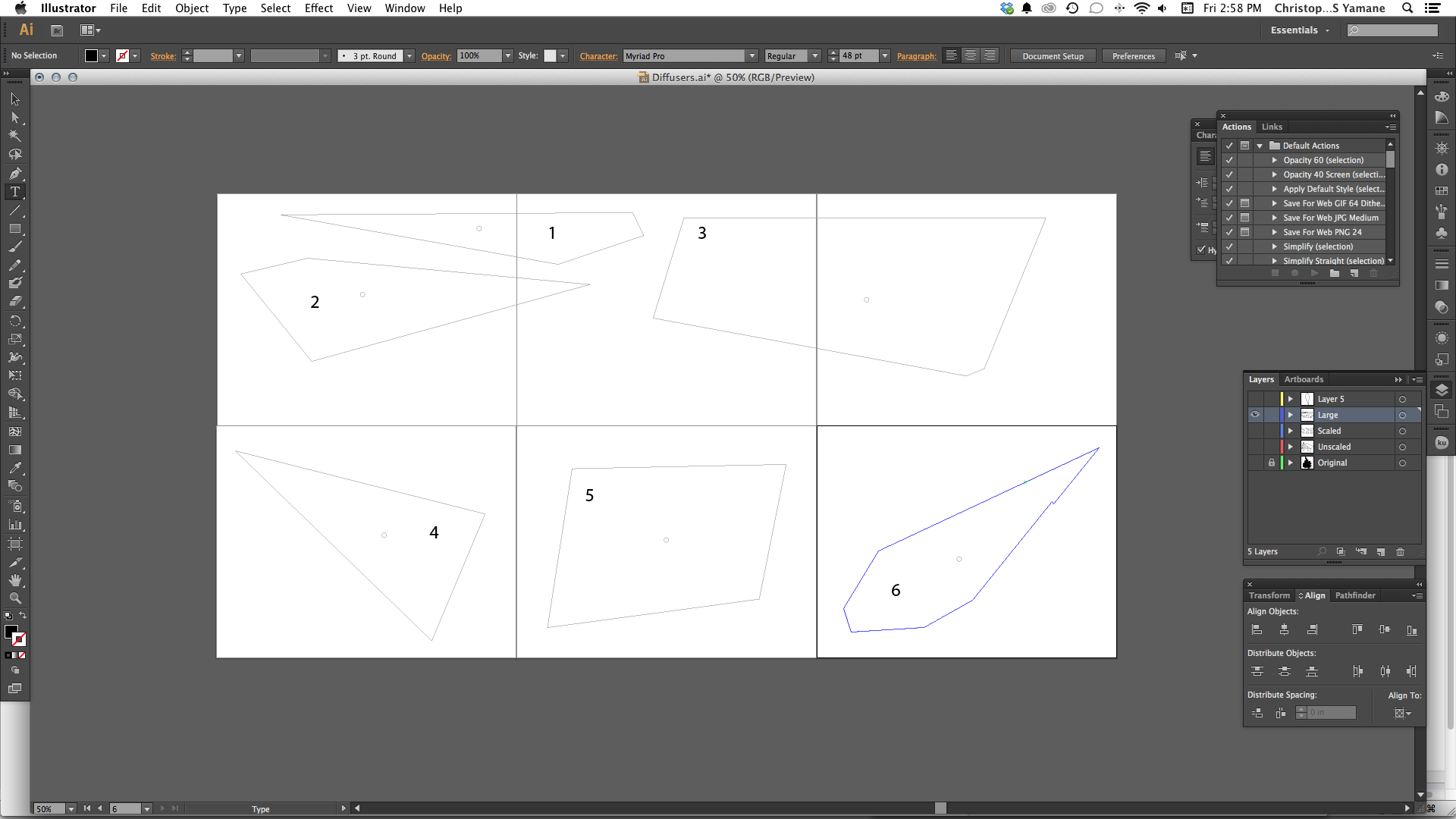The height and width of the screenshot is (819, 1456).
Task: Toggle visibility of Layer 5
Action: (x=1255, y=399)
